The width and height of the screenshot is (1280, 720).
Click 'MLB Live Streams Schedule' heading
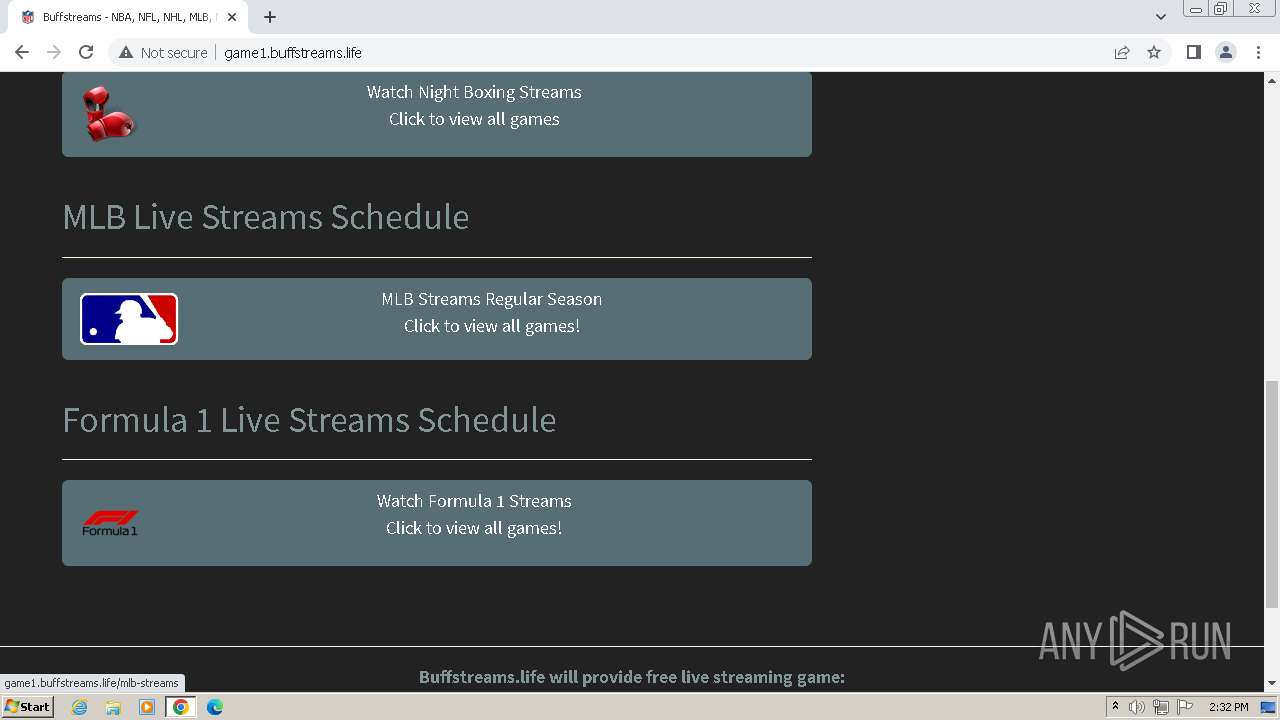(265, 217)
